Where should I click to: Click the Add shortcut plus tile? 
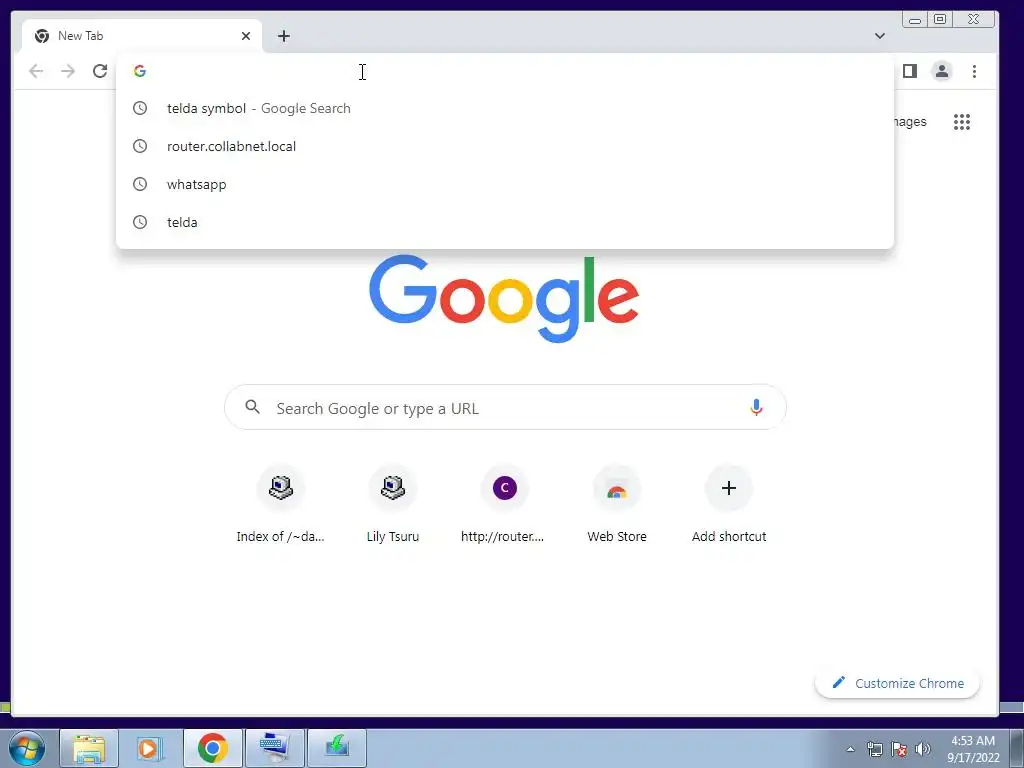[729, 504]
